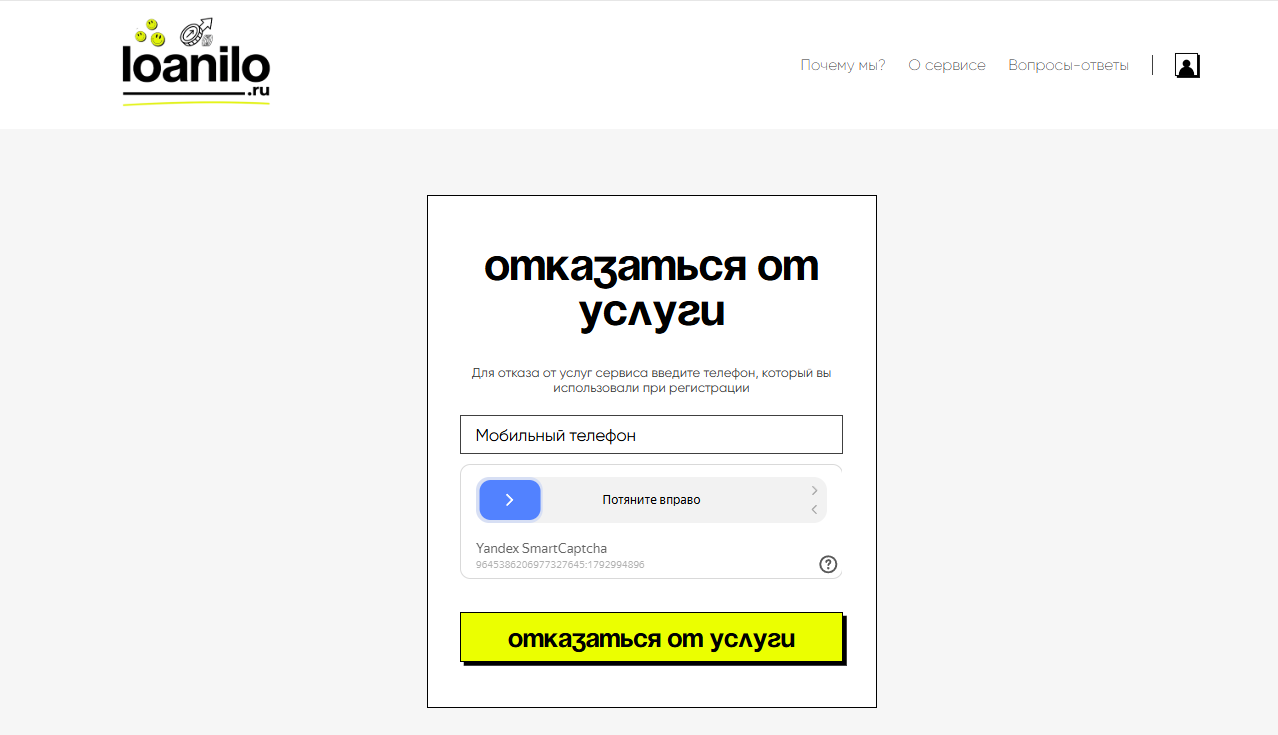Viewport: 1278px width, 735px height.
Task: Click the yellow "отказаться от услуги" button
Action: [x=651, y=637]
